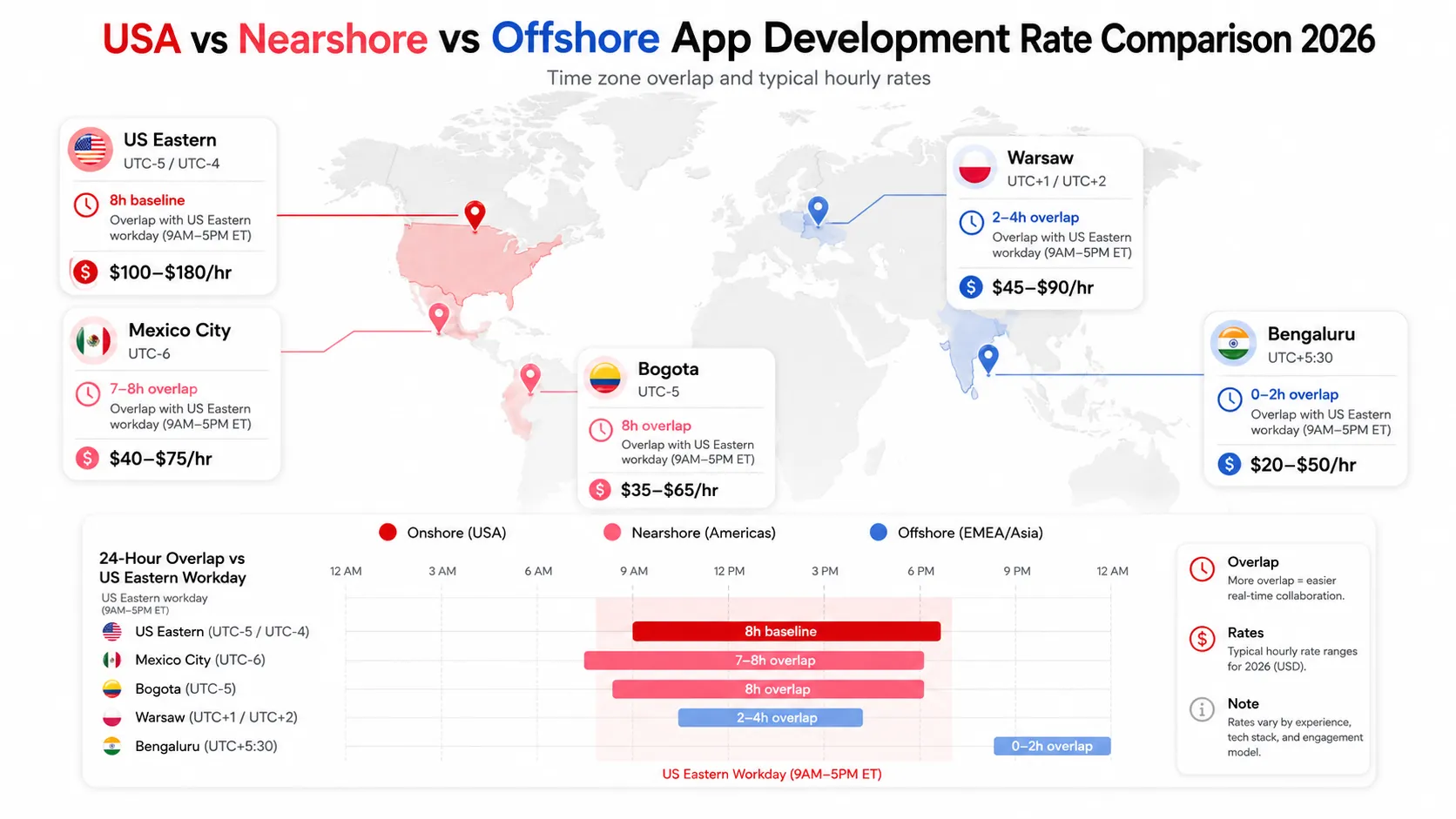
Task: Click the dollar icon next to $35–$65/hr
Action: [600, 490]
